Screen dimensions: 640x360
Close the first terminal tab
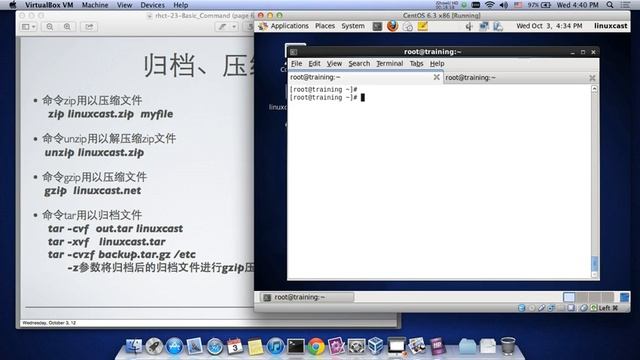click(436, 77)
